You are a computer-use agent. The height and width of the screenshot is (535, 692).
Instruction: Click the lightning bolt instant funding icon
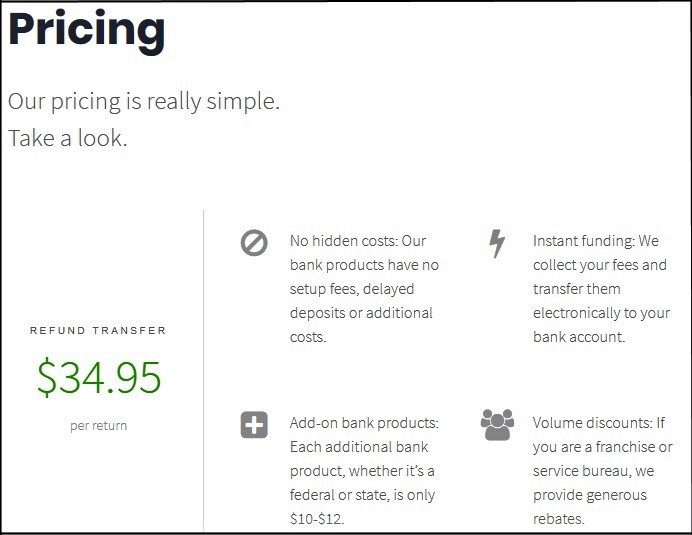click(x=496, y=243)
